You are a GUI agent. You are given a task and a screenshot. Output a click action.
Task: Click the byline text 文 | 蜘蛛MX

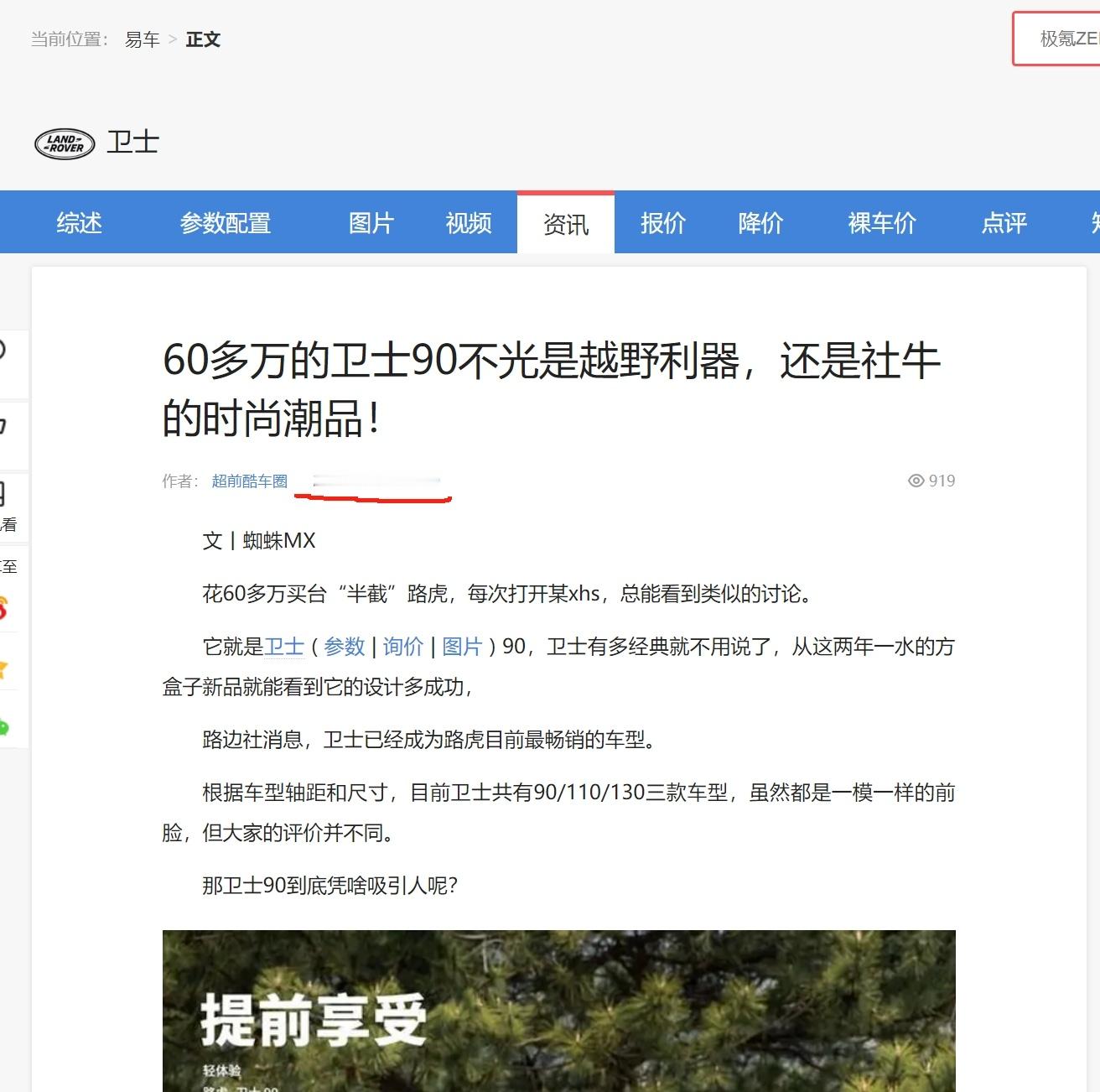coord(259,541)
